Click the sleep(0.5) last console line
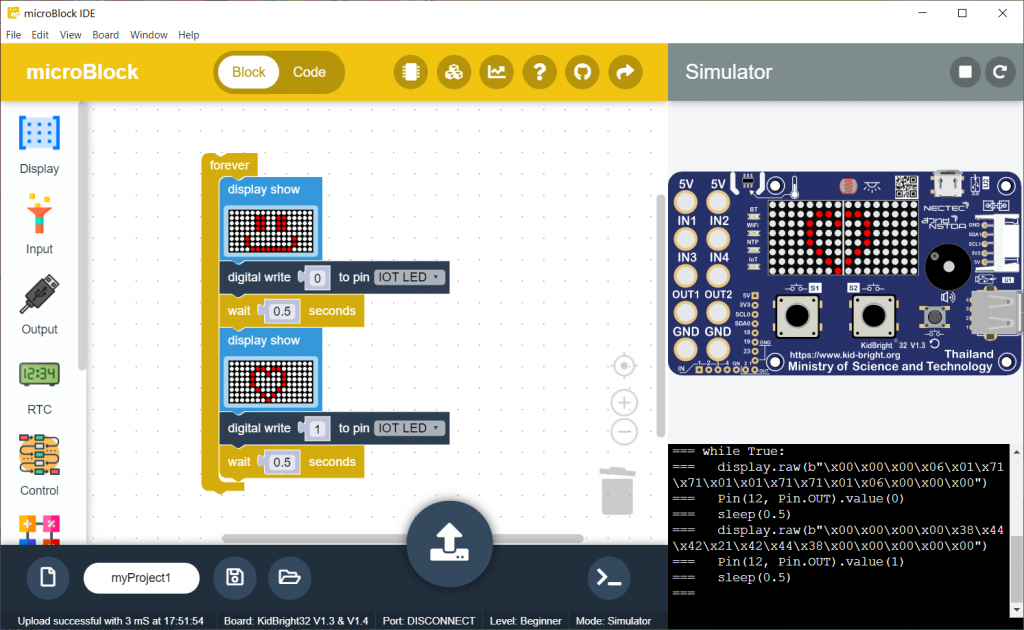Screen dimensions: 1024x630 pyautogui.click(x=754, y=577)
